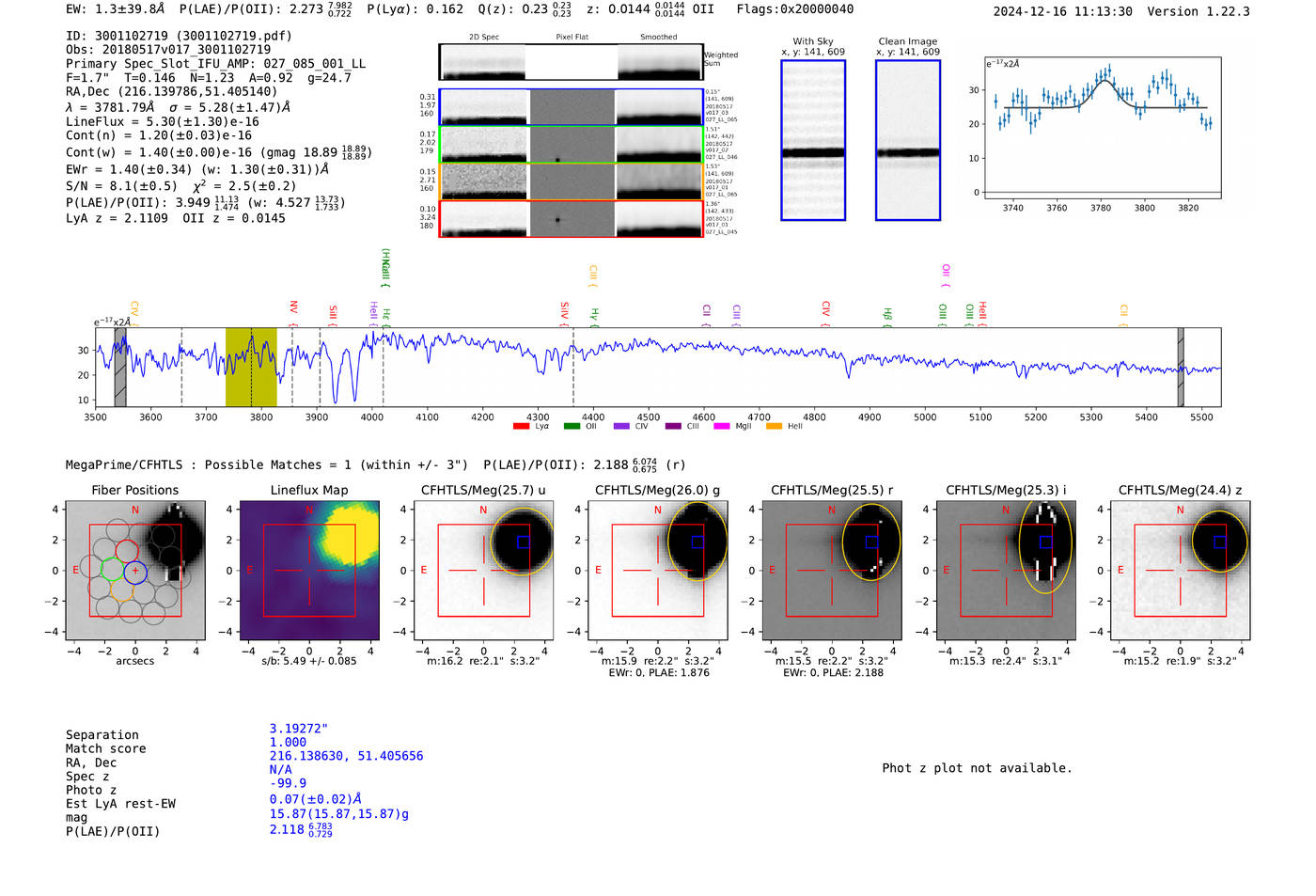Click the Version 1.22.3 text
This screenshot has width=1316, height=896.
(1198, 11)
